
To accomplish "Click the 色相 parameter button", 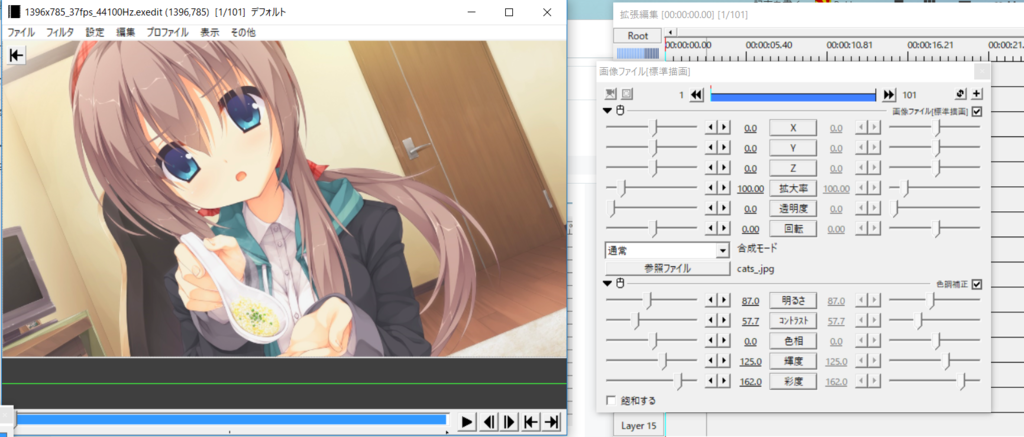I will pos(793,340).
